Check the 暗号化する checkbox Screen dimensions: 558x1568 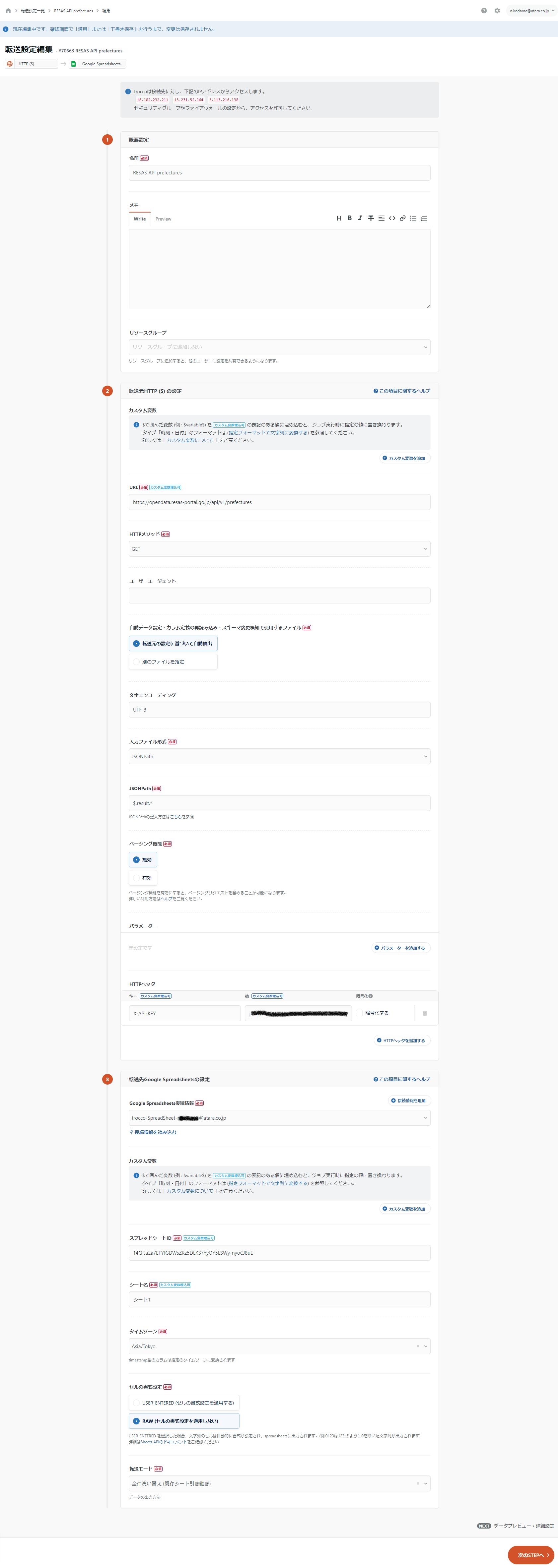tap(360, 1013)
